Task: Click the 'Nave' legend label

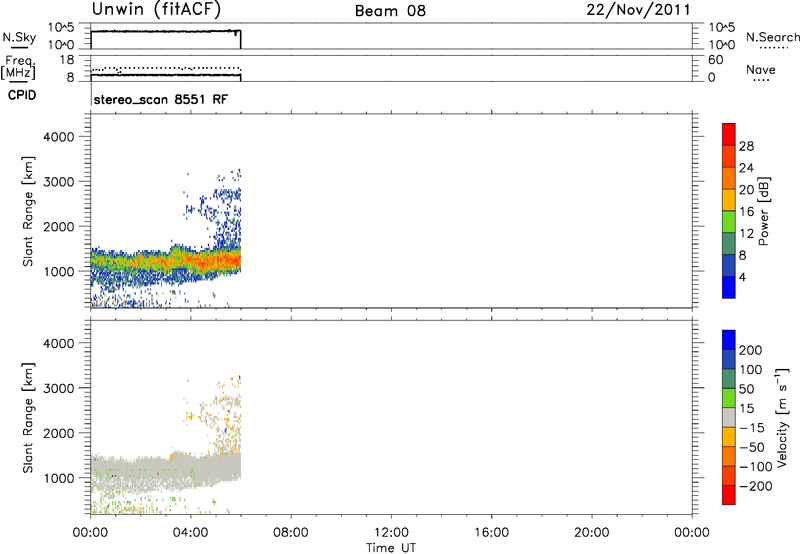Action: tap(761, 69)
